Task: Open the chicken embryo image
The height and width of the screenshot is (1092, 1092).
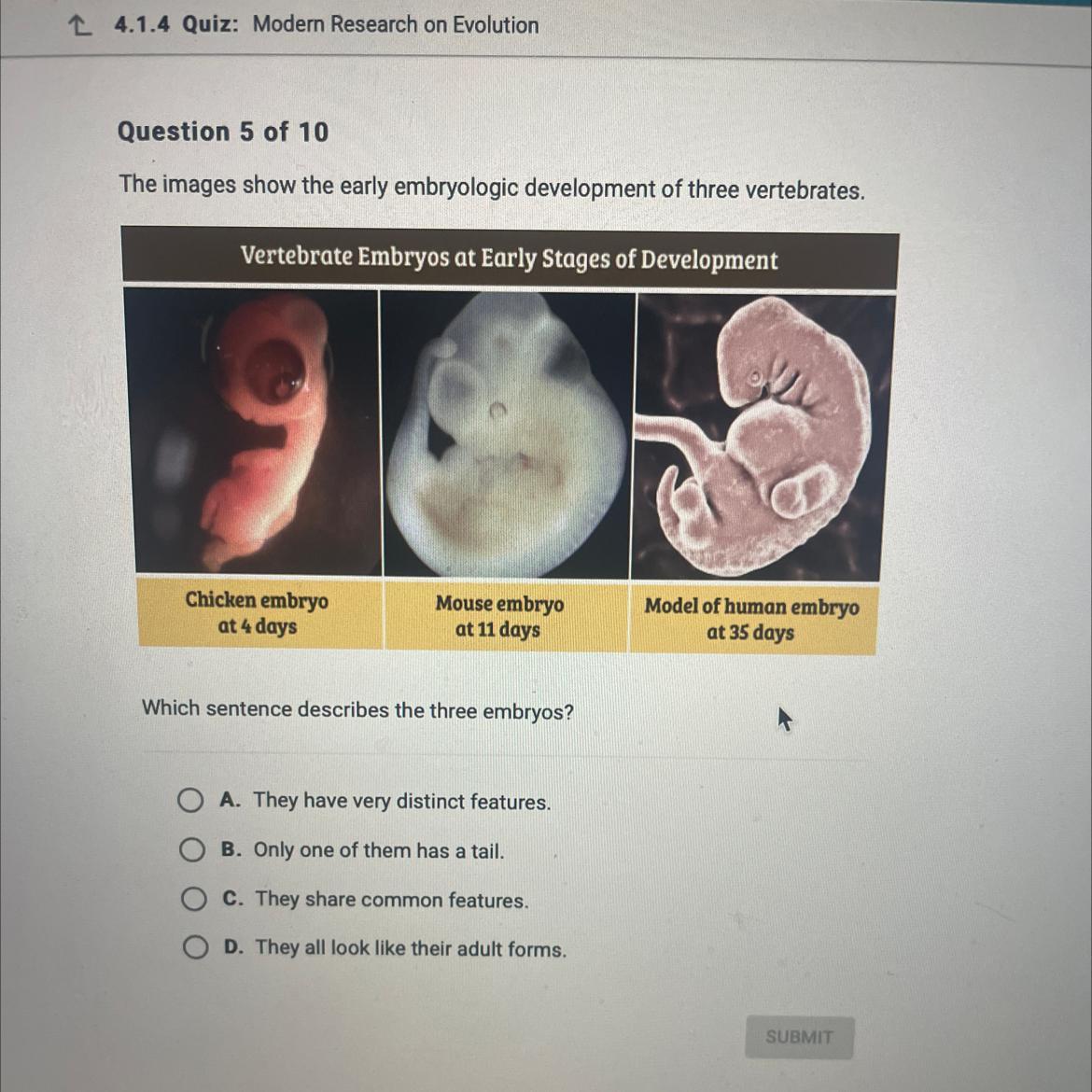Action: pyautogui.click(x=253, y=432)
